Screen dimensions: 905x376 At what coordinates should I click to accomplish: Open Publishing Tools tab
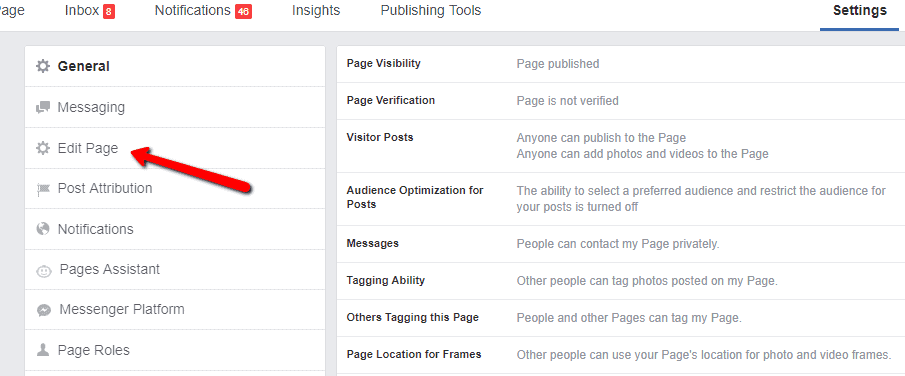pos(431,10)
